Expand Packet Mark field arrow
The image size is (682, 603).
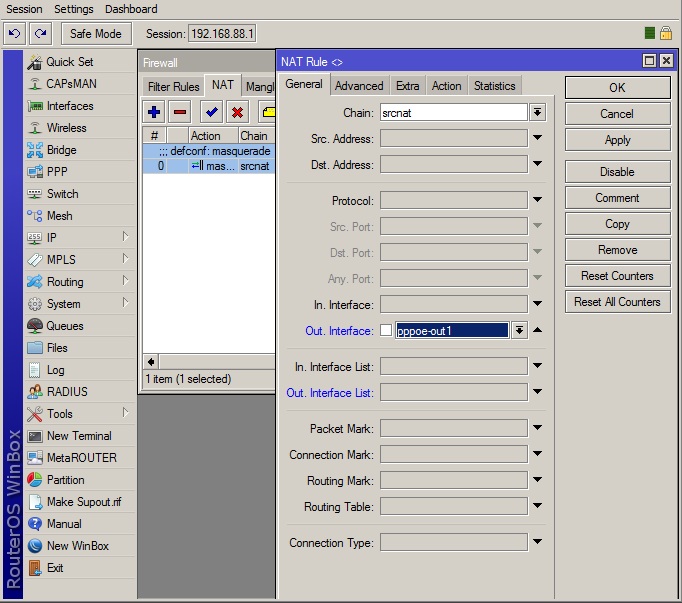coord(537,427)
